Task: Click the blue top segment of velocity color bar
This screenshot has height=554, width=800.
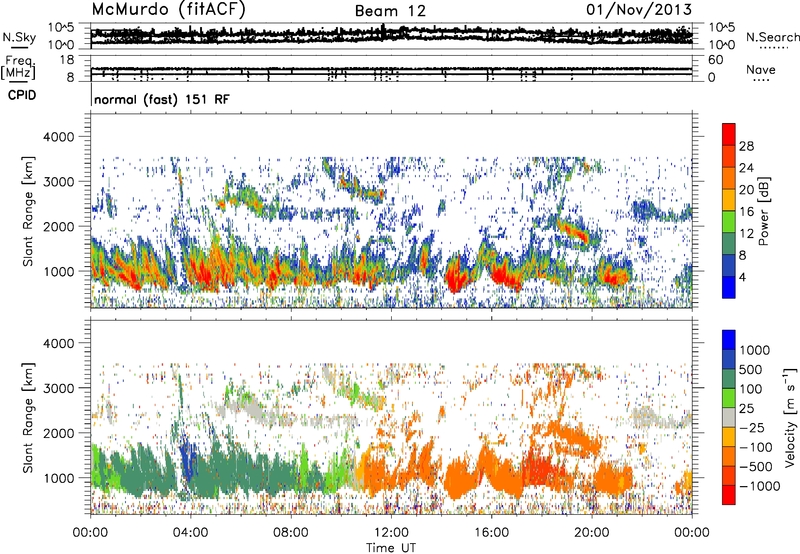Action: click(729, 340)
